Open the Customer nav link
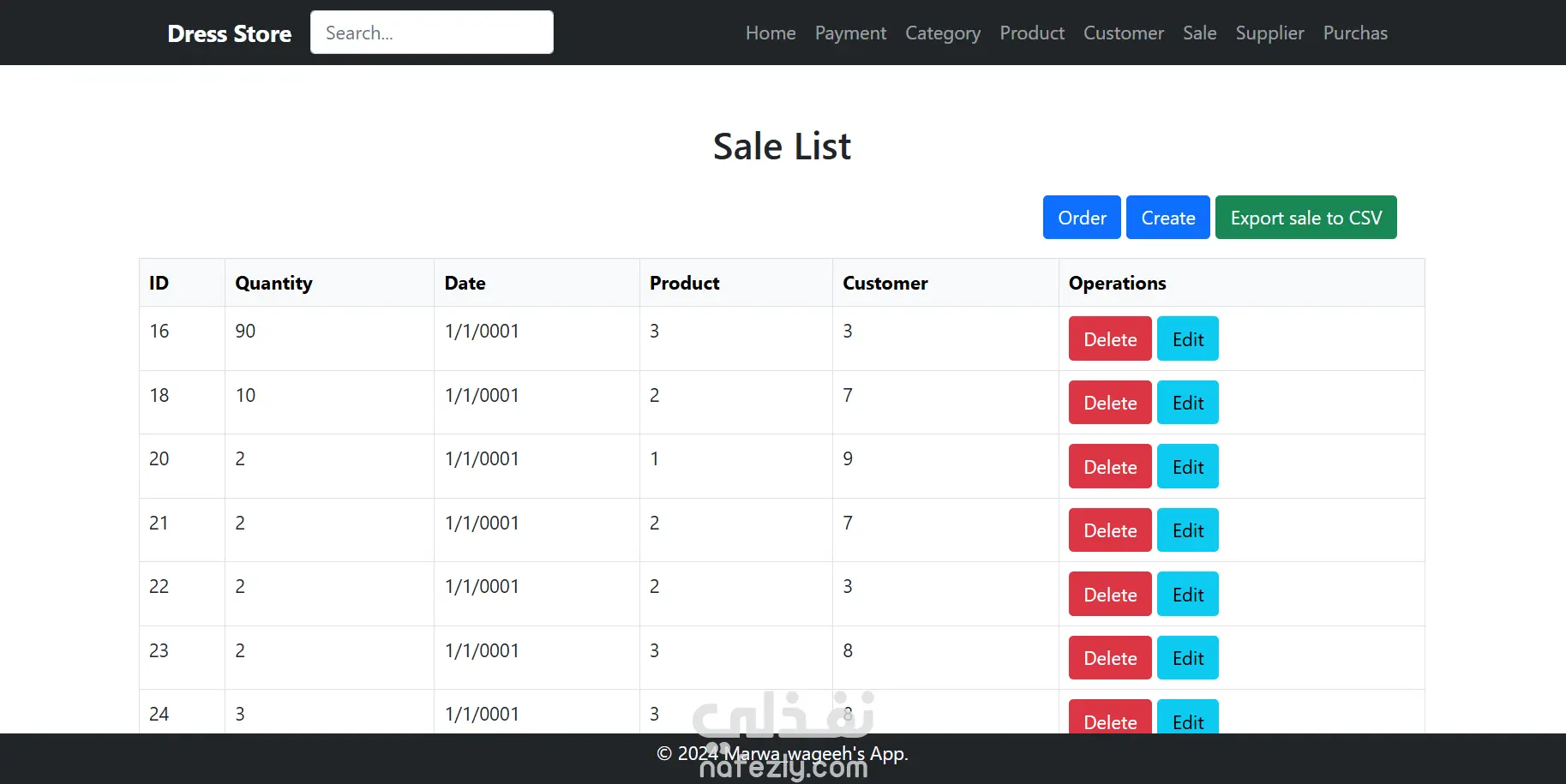 click(x=1123, y=33)
